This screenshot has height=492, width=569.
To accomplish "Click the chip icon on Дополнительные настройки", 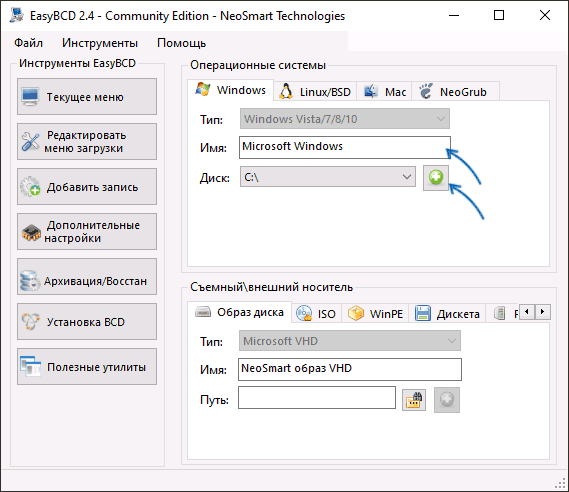I will pyautogui.click(x=31, y=232).
